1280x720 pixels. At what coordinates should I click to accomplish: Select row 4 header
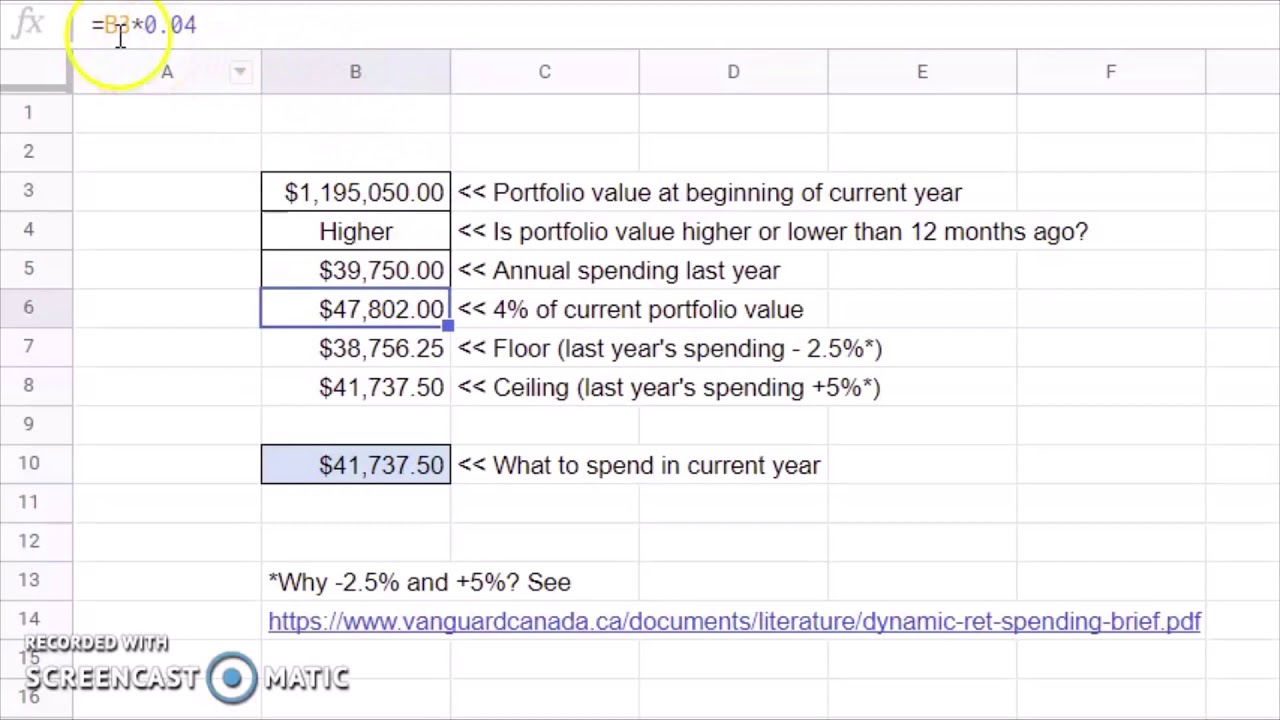[x=36, y=230]
